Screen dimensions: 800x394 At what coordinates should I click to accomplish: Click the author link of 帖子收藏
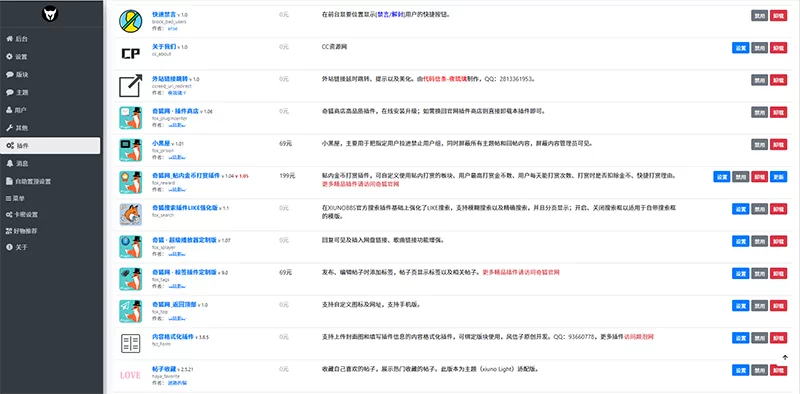(178, 382)
